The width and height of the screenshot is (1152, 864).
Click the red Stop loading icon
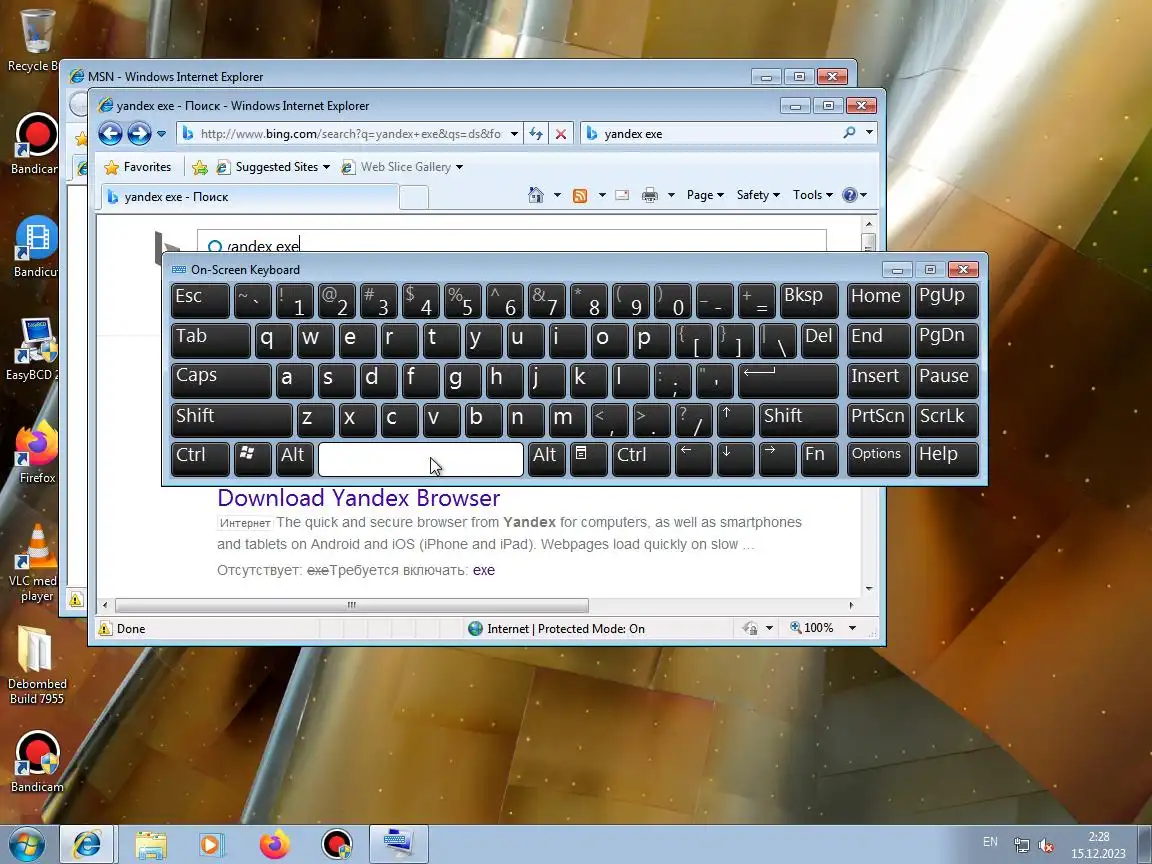click(561, 134)
